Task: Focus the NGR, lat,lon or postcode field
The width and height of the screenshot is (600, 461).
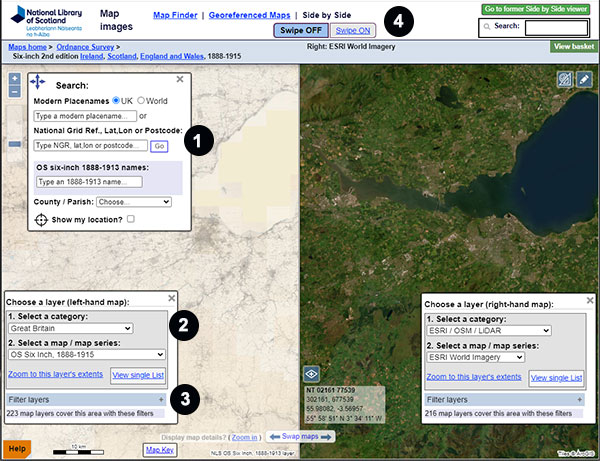Action: 90,145
